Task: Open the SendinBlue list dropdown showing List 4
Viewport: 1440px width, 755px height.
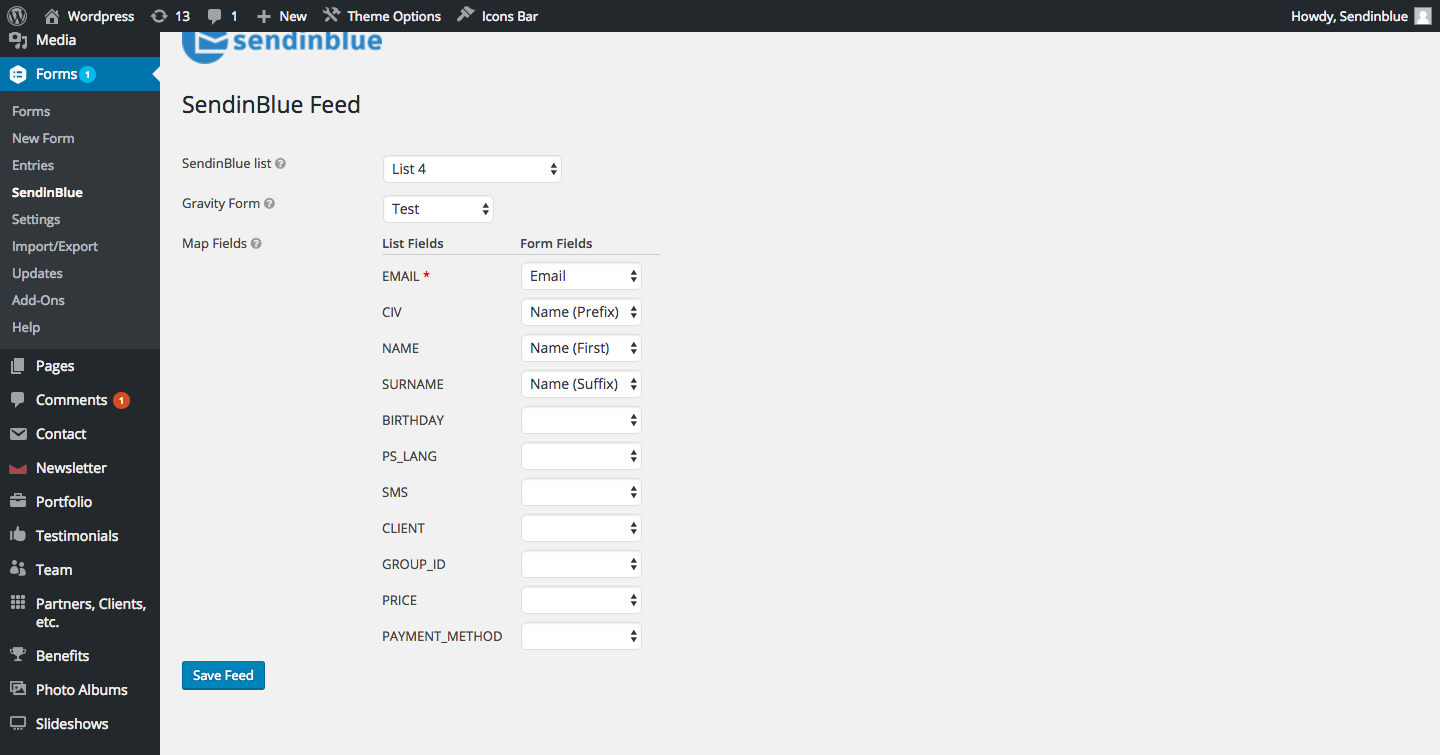Action: pyautogui.click(x=472, y=169)
